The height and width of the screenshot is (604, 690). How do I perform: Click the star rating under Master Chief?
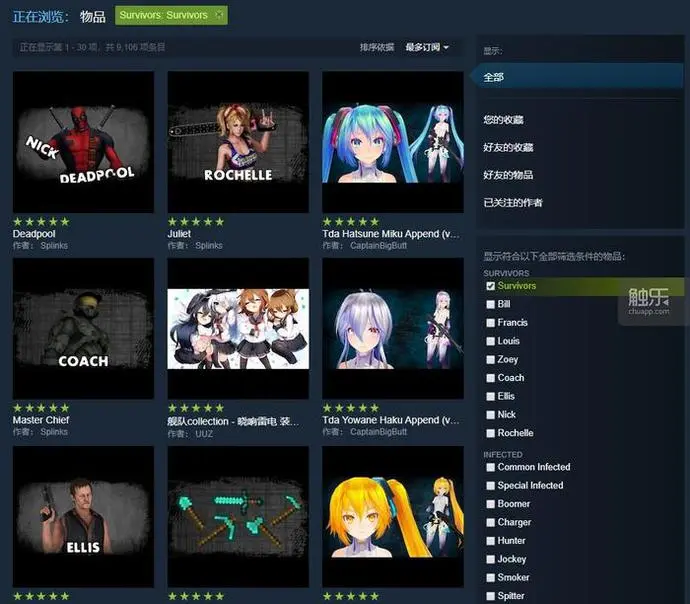[x=41, y=408]
